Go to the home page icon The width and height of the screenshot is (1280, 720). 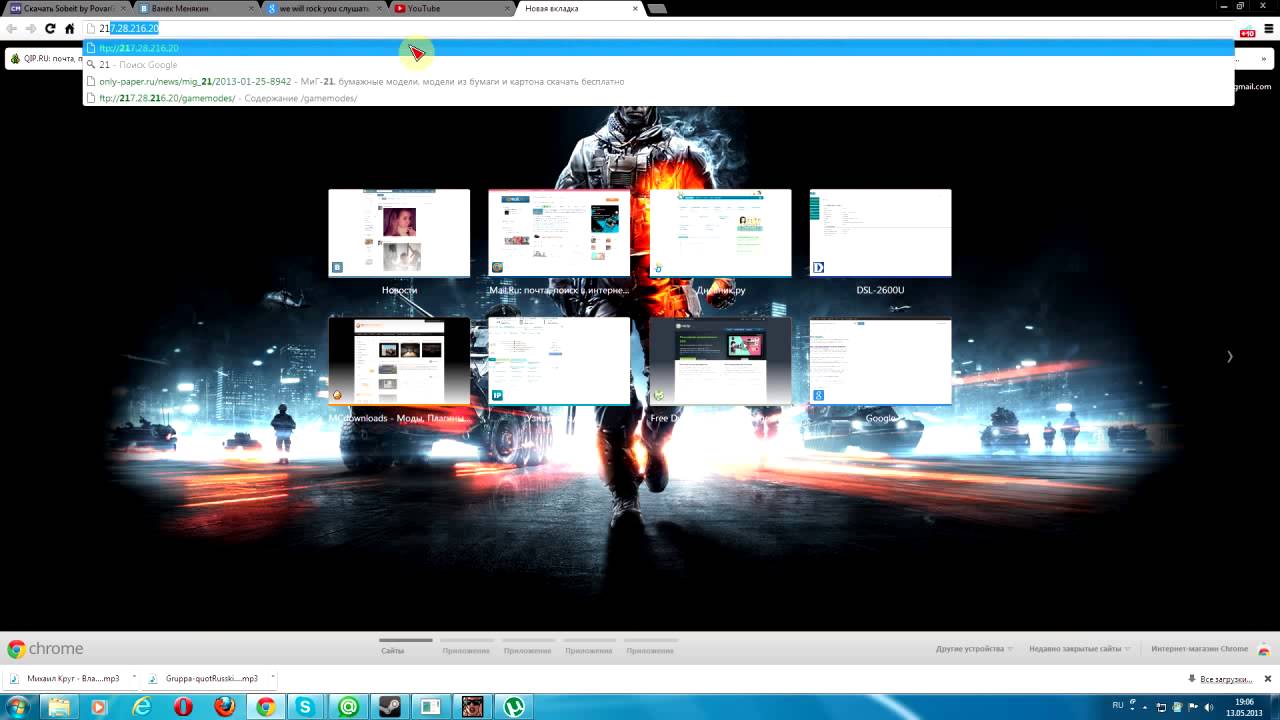(69, 29)
